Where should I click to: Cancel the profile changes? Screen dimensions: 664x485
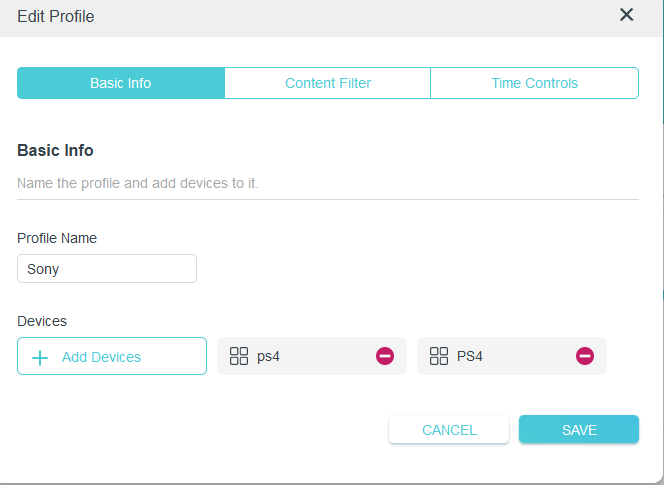coord(449,430)
